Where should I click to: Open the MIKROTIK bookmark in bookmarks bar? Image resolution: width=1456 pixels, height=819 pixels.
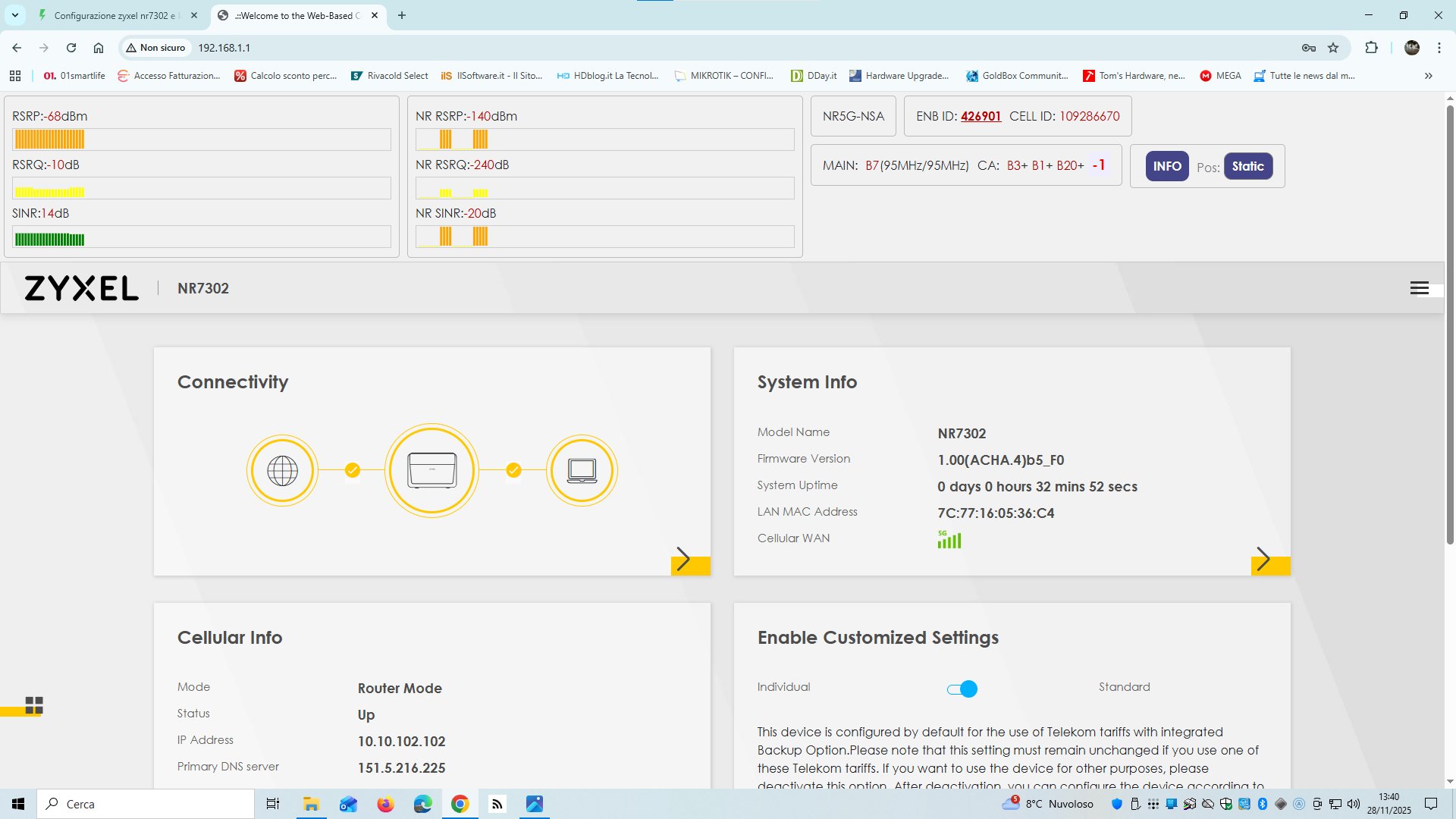(x=724, y=76)
